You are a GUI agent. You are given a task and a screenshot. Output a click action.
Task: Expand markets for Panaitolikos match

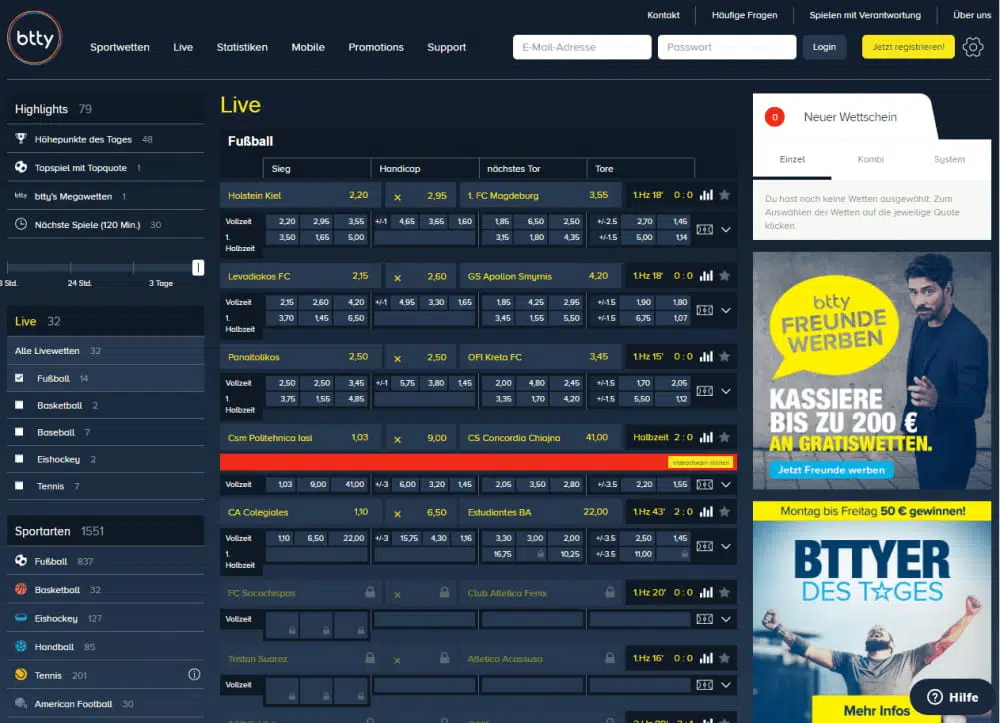click(x=726, y=391)
